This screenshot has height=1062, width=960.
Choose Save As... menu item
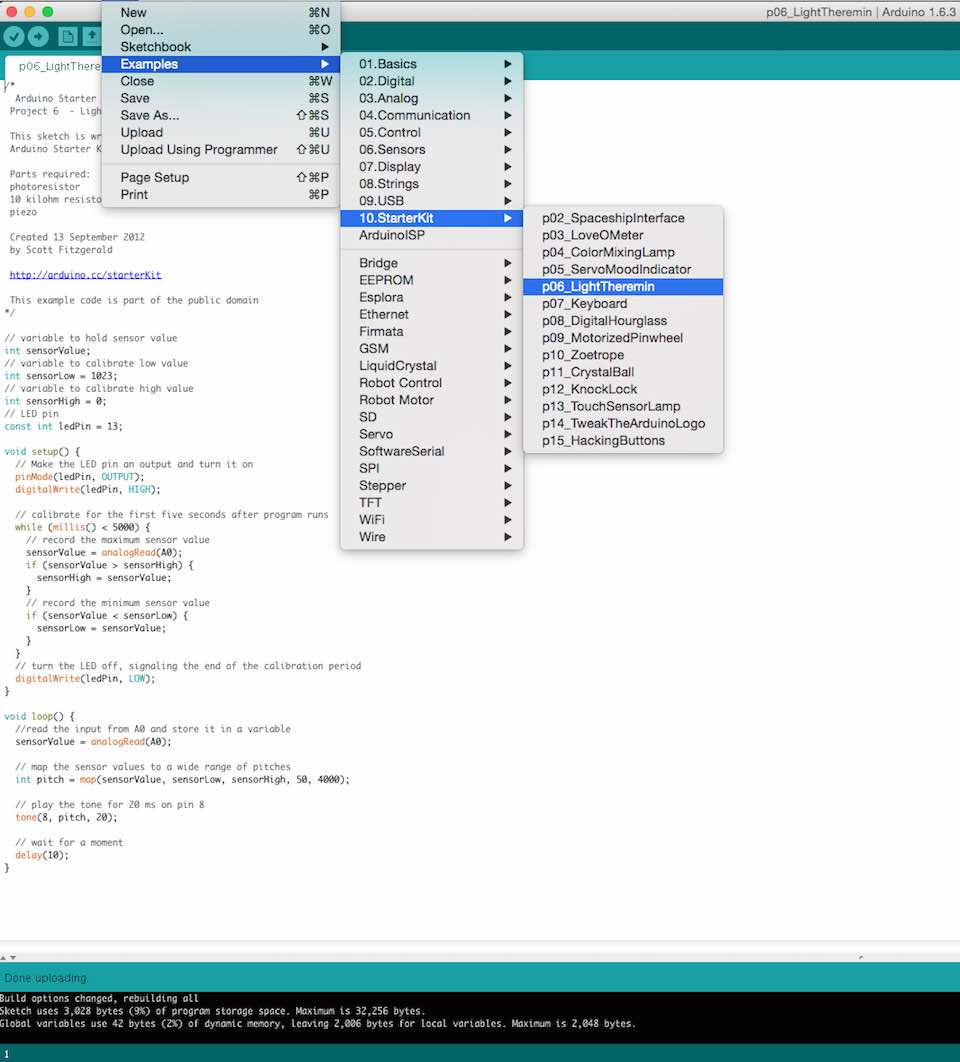point(221,115)
